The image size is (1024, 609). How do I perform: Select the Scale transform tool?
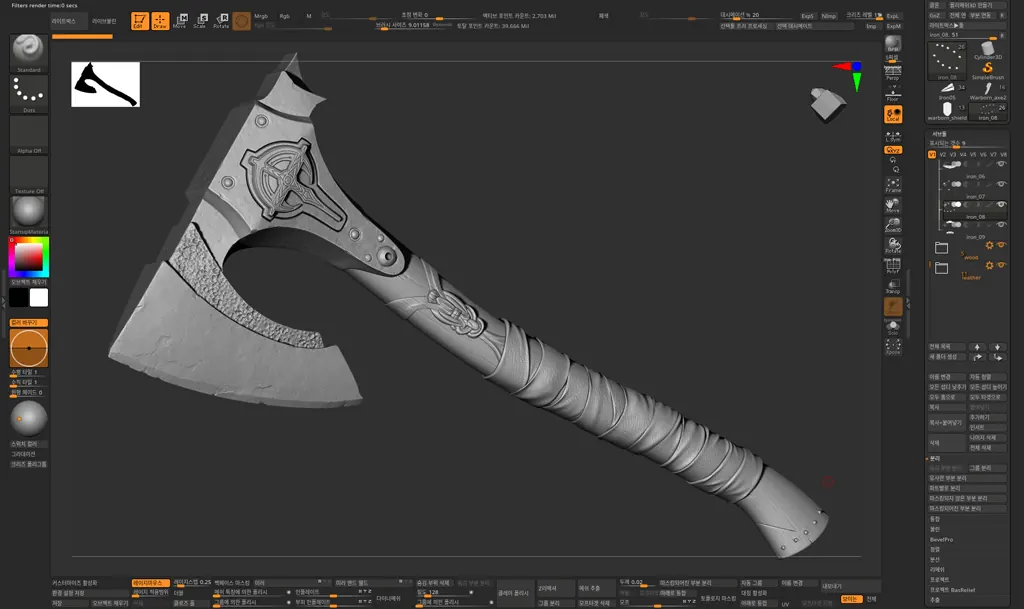pos(200,21)
